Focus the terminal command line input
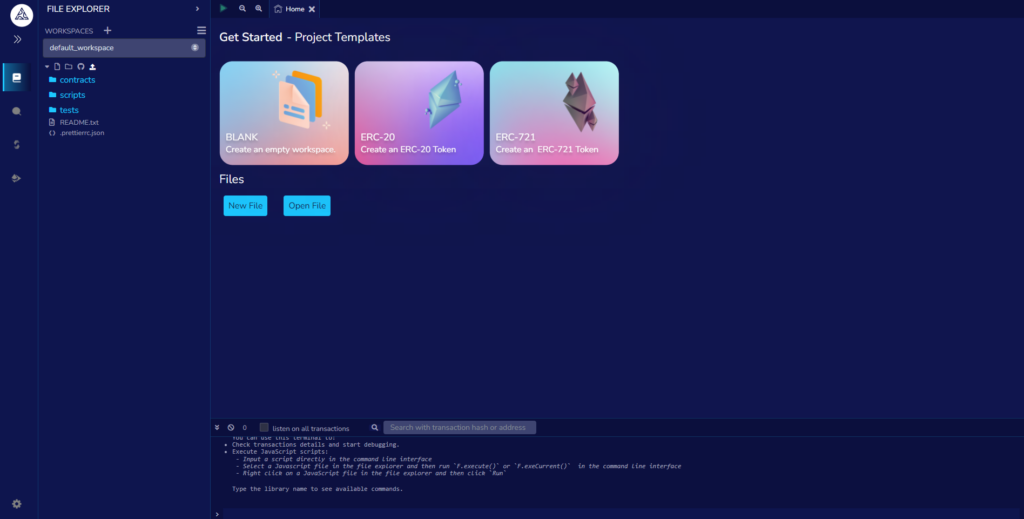This screenshot has width=1024, height=519. click(620, 514)
